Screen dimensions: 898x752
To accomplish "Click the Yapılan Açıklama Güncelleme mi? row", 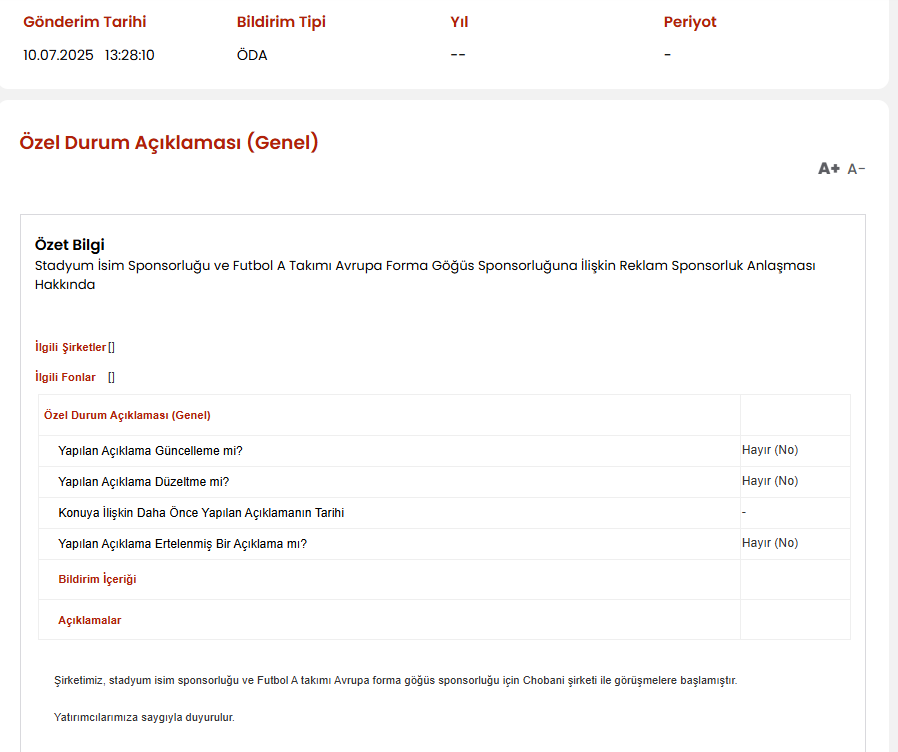I will (444, 451).
